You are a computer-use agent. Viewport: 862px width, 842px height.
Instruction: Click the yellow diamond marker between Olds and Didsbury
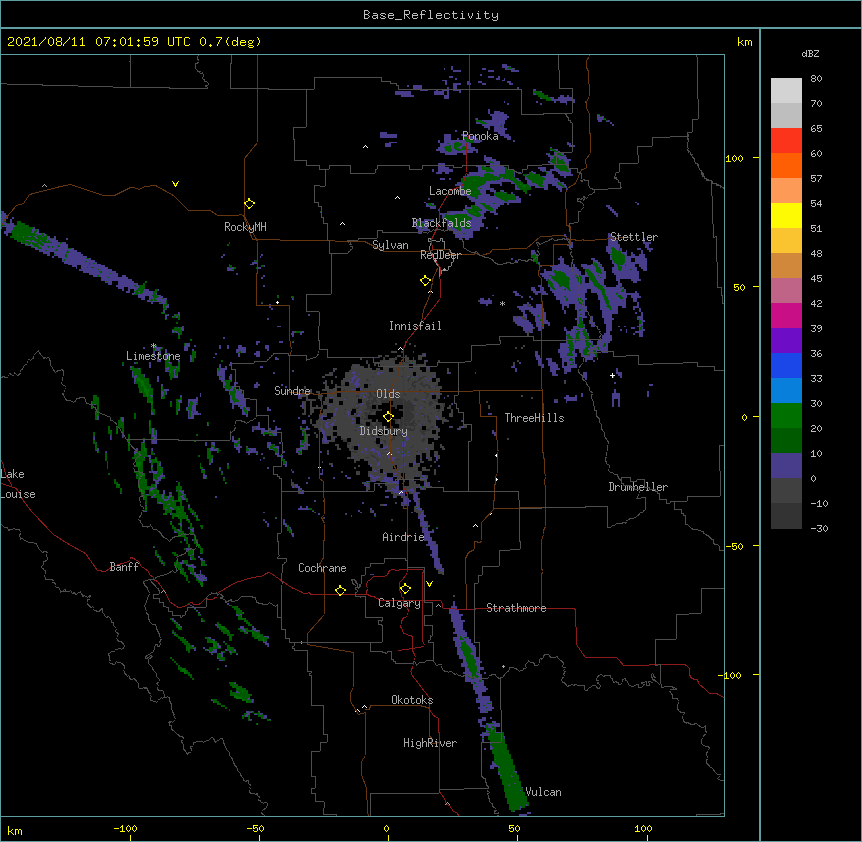pos(388,417)
